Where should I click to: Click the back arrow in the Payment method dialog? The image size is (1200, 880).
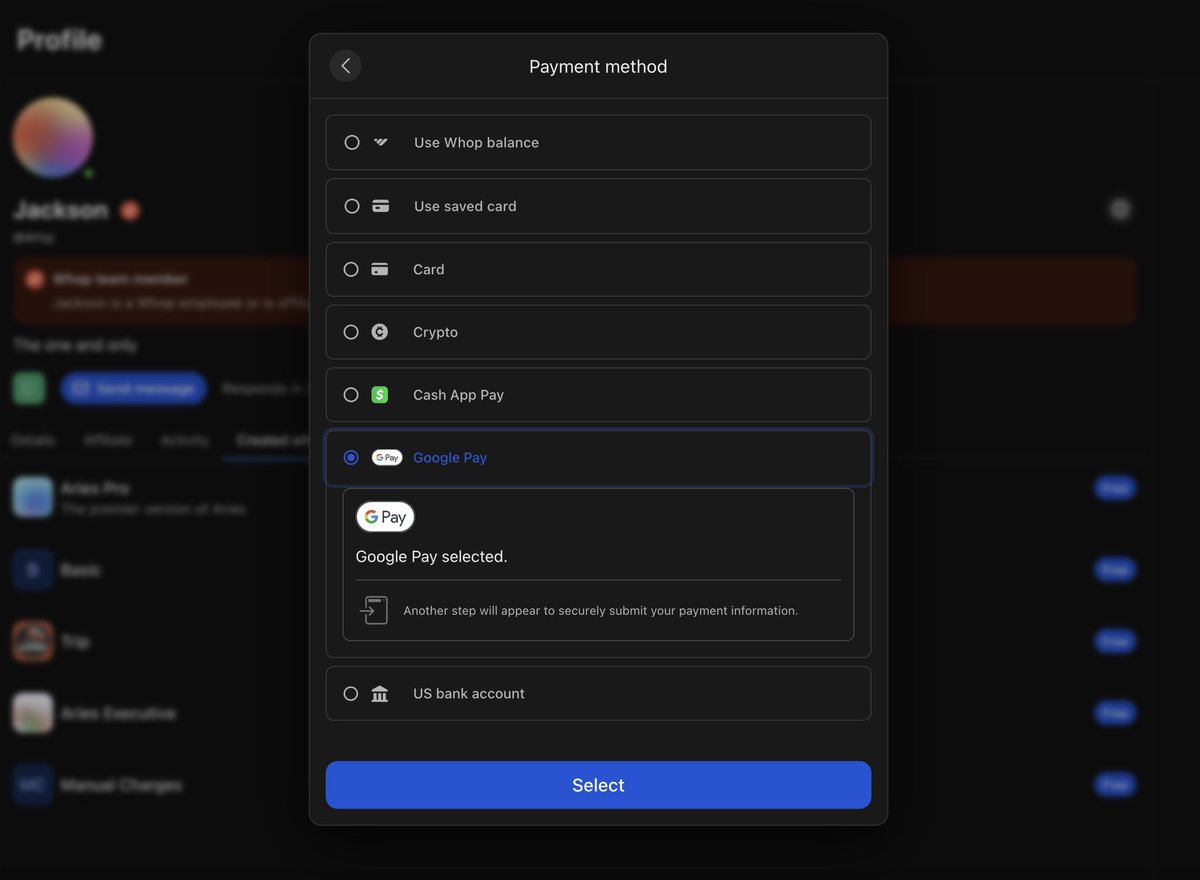(x=345, y=65)
